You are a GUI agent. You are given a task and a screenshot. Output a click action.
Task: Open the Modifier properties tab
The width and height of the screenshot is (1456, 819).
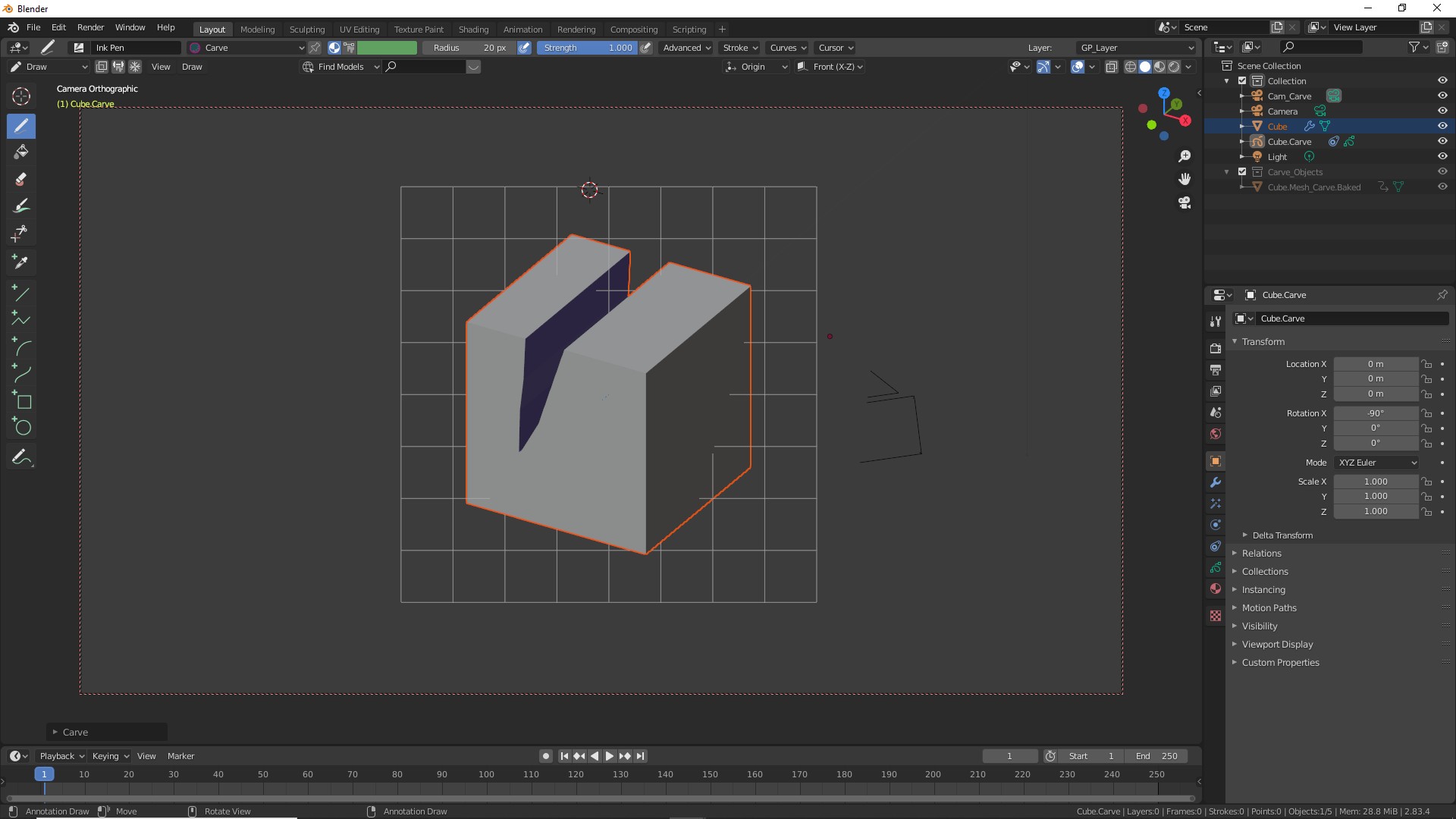[x=1216, y=482]
